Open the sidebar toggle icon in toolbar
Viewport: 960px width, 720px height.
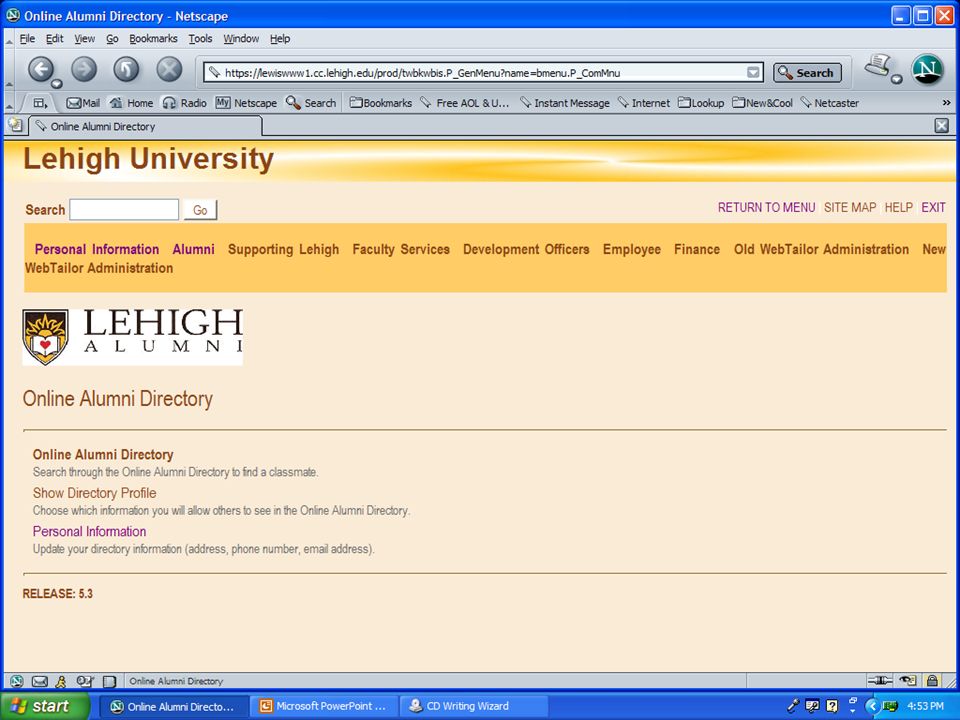click(40, 103)
